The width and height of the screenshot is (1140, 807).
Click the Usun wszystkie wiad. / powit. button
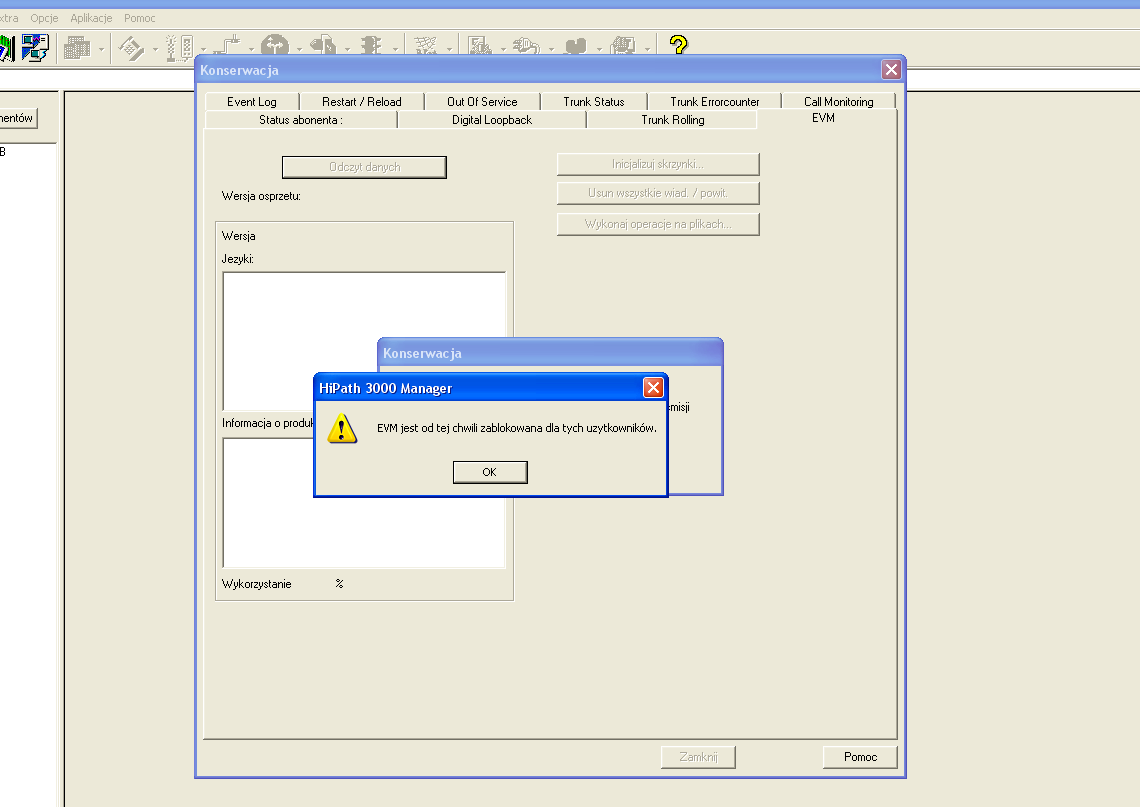click(658, 193)
